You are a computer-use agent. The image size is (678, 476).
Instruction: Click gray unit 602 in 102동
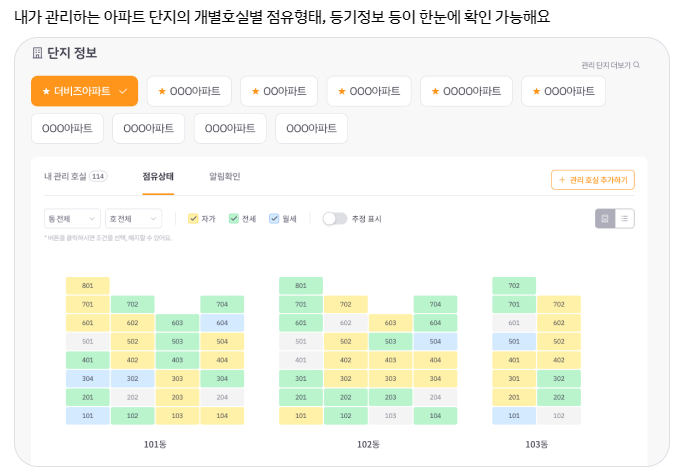pyautogui.click(x=346, y=323)
